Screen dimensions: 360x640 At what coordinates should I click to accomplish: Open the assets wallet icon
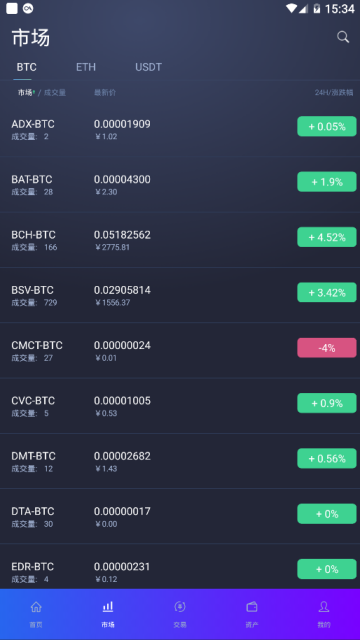click(x=252, y=607)
